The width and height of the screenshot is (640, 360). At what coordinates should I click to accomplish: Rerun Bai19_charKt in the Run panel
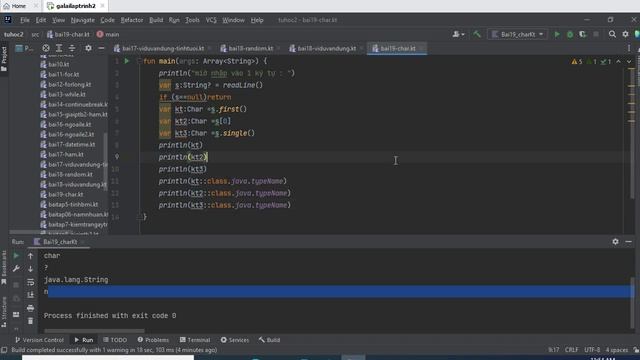pyautogui.click(x=16, y=256)
